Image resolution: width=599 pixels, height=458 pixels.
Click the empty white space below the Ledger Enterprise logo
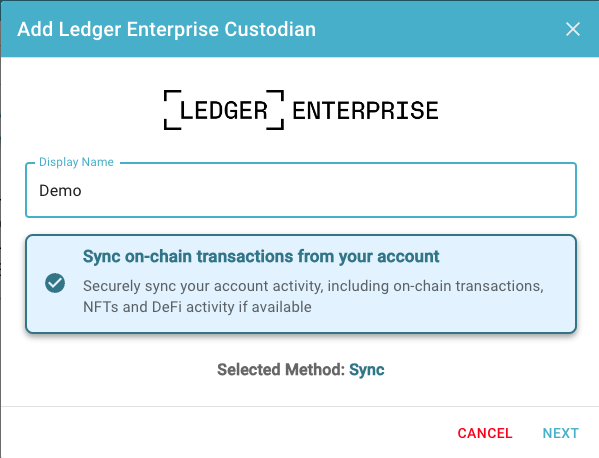(301, 144)
